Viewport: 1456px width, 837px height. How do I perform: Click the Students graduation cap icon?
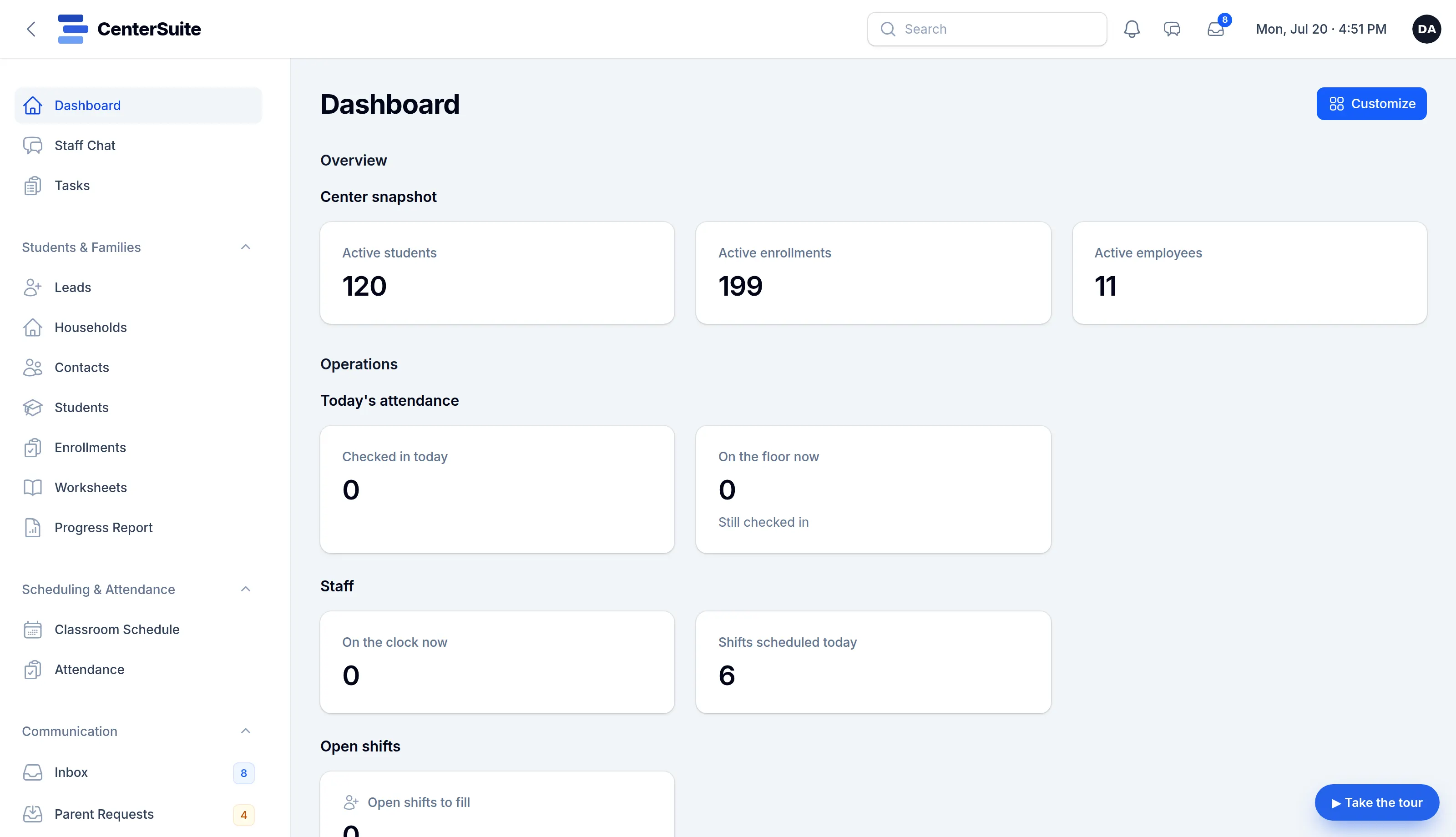[x=33, y=408]
